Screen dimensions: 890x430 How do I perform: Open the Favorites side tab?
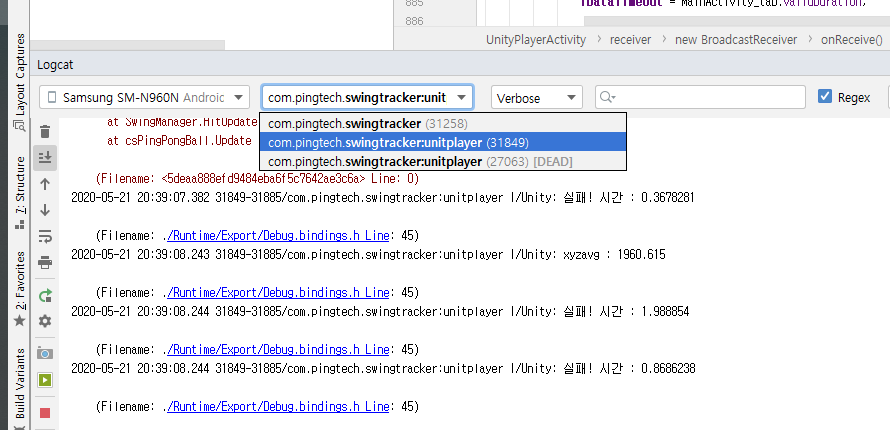pyautogui.click(x=20, y=289)
